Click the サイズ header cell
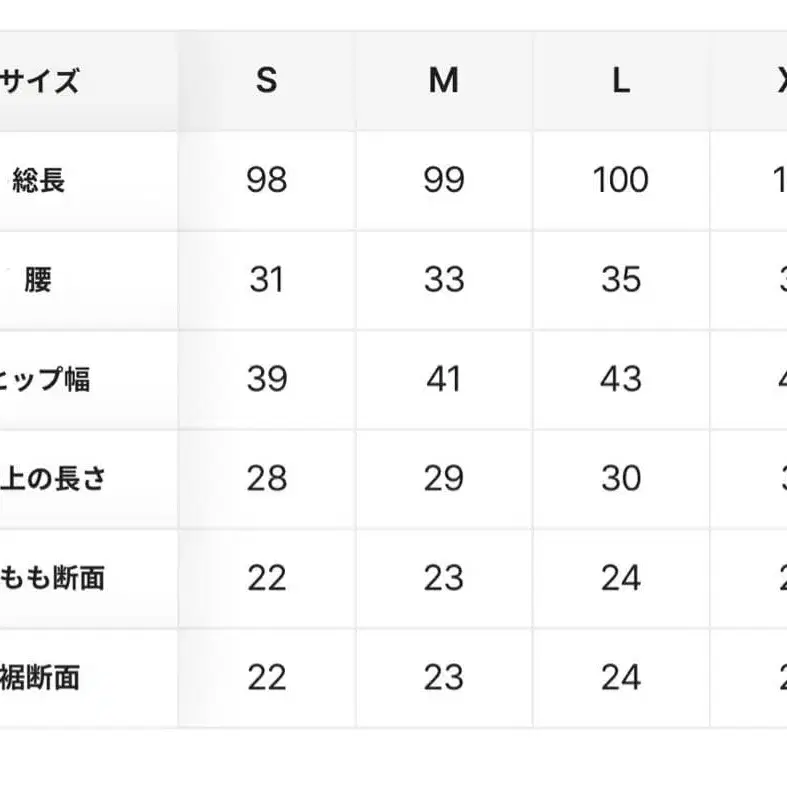The height and width of the screenshot is (787, 787). (x=40, y=81)
